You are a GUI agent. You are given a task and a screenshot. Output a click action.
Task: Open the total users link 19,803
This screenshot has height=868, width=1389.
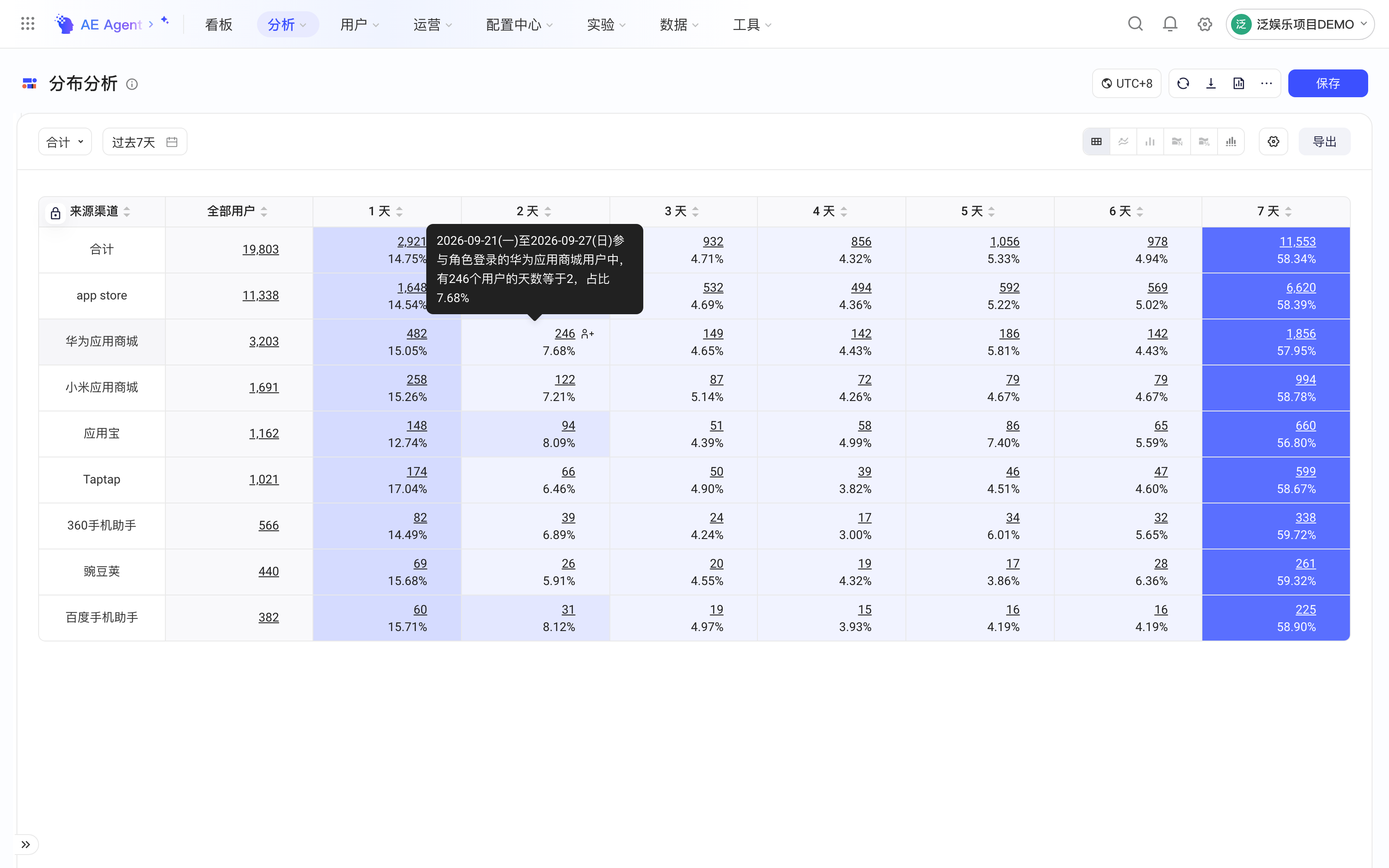pos(260,250)
